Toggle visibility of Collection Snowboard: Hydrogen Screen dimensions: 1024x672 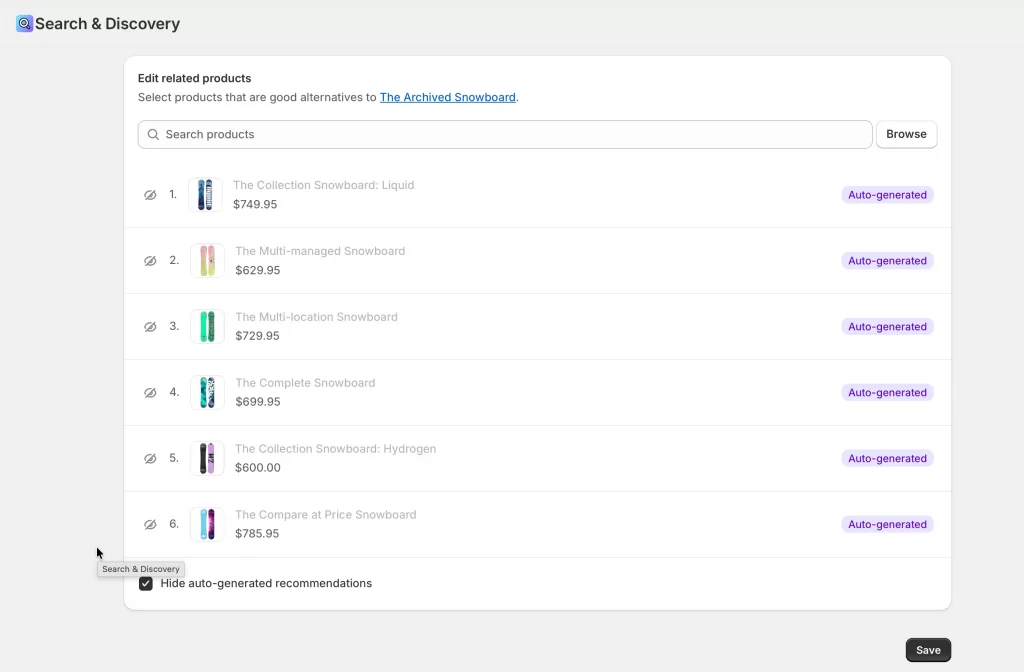click(150, 458)
